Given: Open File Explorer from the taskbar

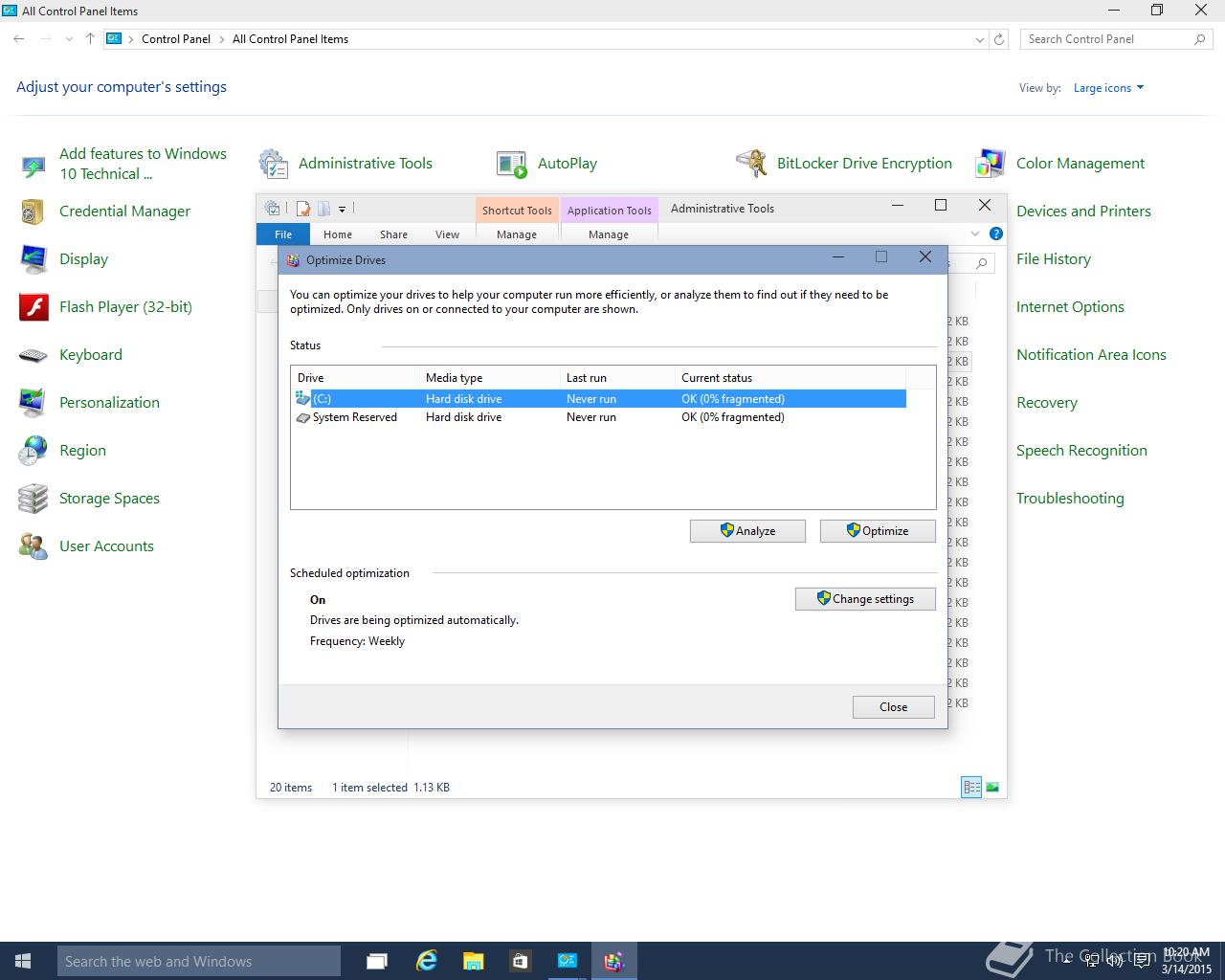Looking at the screenshot, I should click(473, 961).
